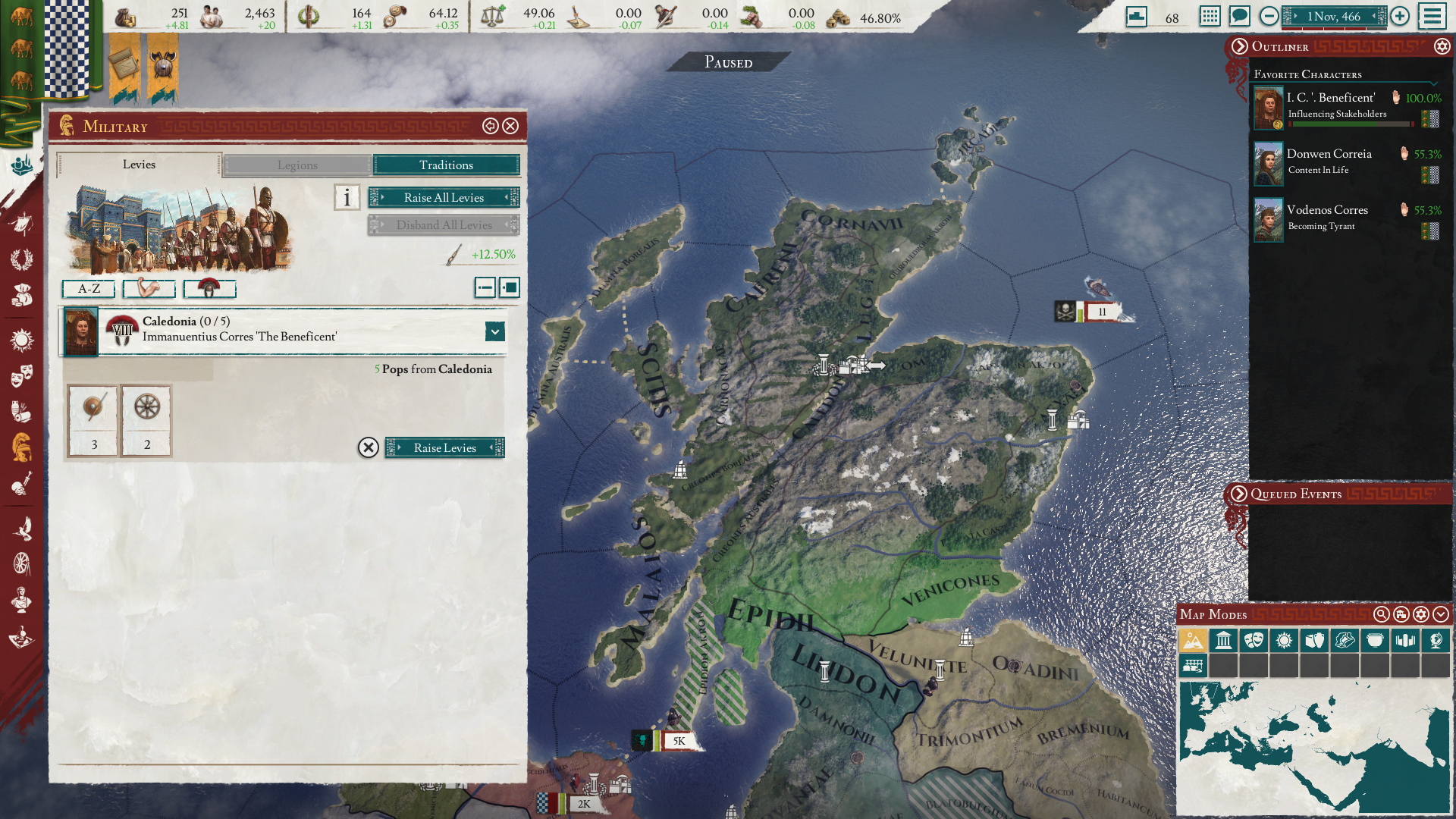Select the political map mode temple icon

pyautogui.click(x=1223, y=641)
